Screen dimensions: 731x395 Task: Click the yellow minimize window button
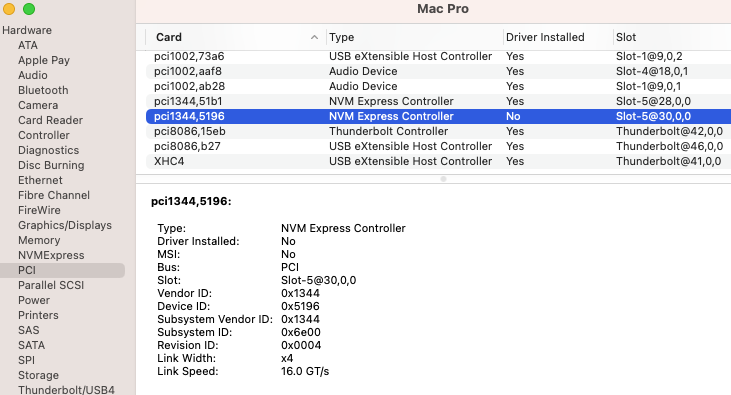click(x=9, y=9)
